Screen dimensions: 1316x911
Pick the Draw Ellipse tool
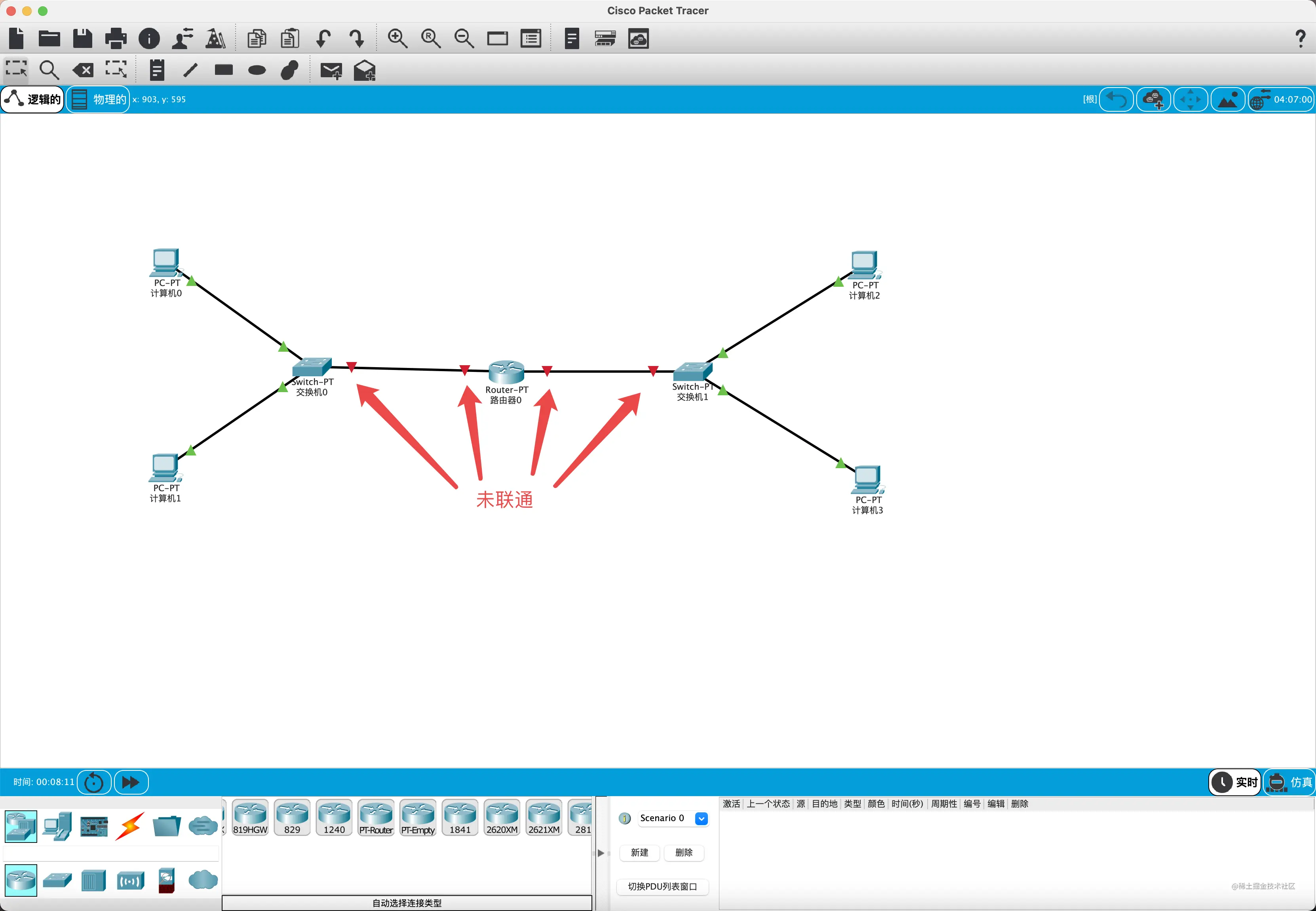[257, 70]
